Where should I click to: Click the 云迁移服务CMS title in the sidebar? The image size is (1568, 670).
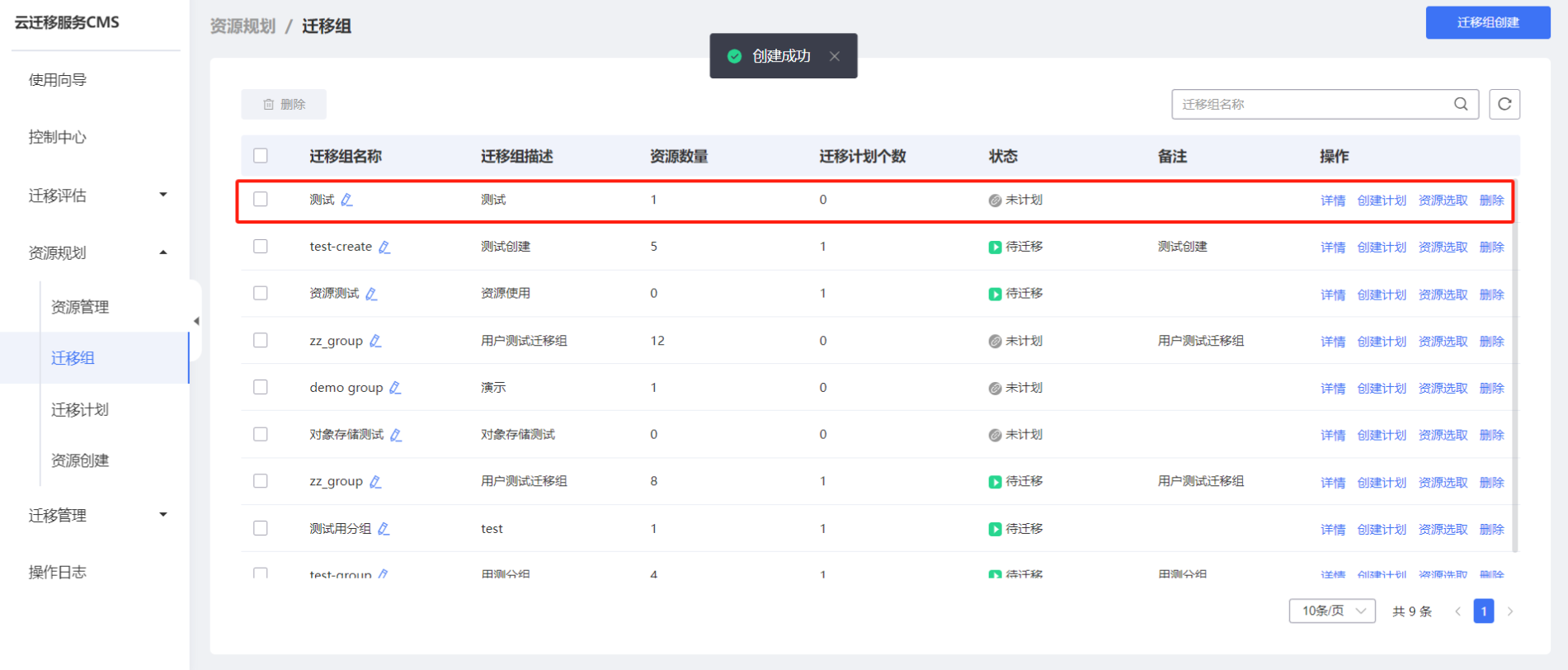[x=67, y=22]
